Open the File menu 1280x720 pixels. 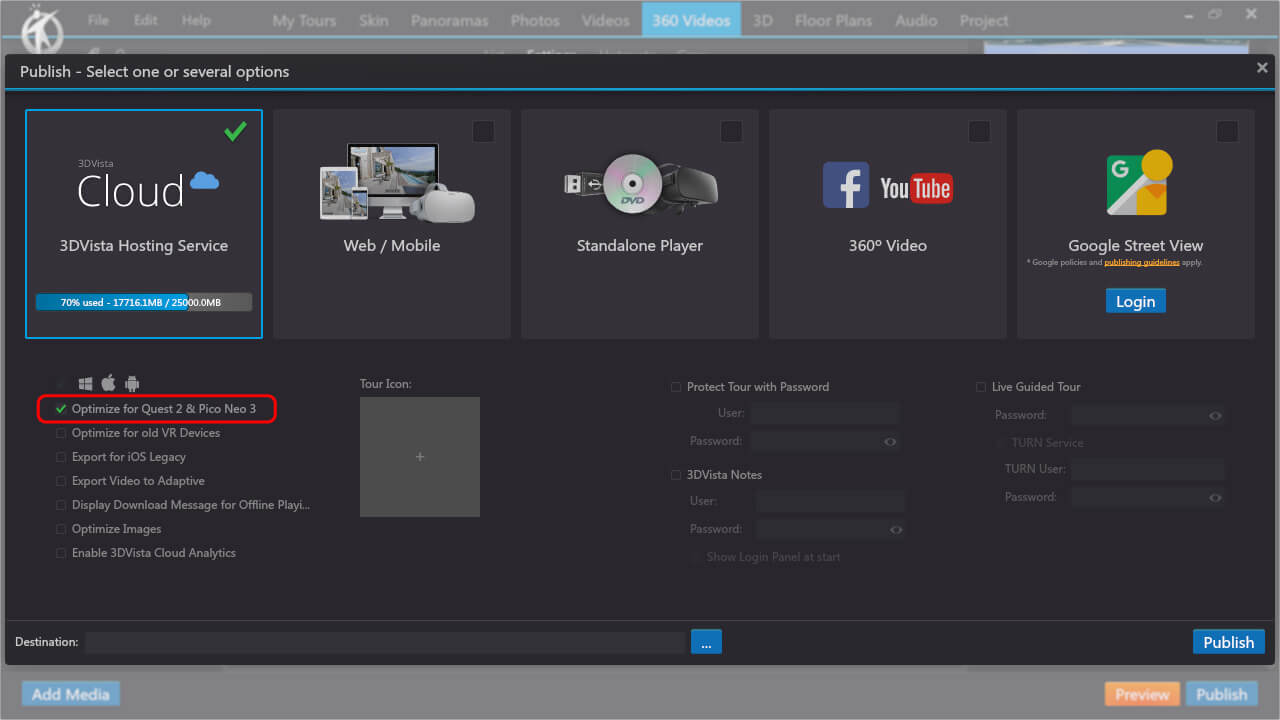(98, 20)
